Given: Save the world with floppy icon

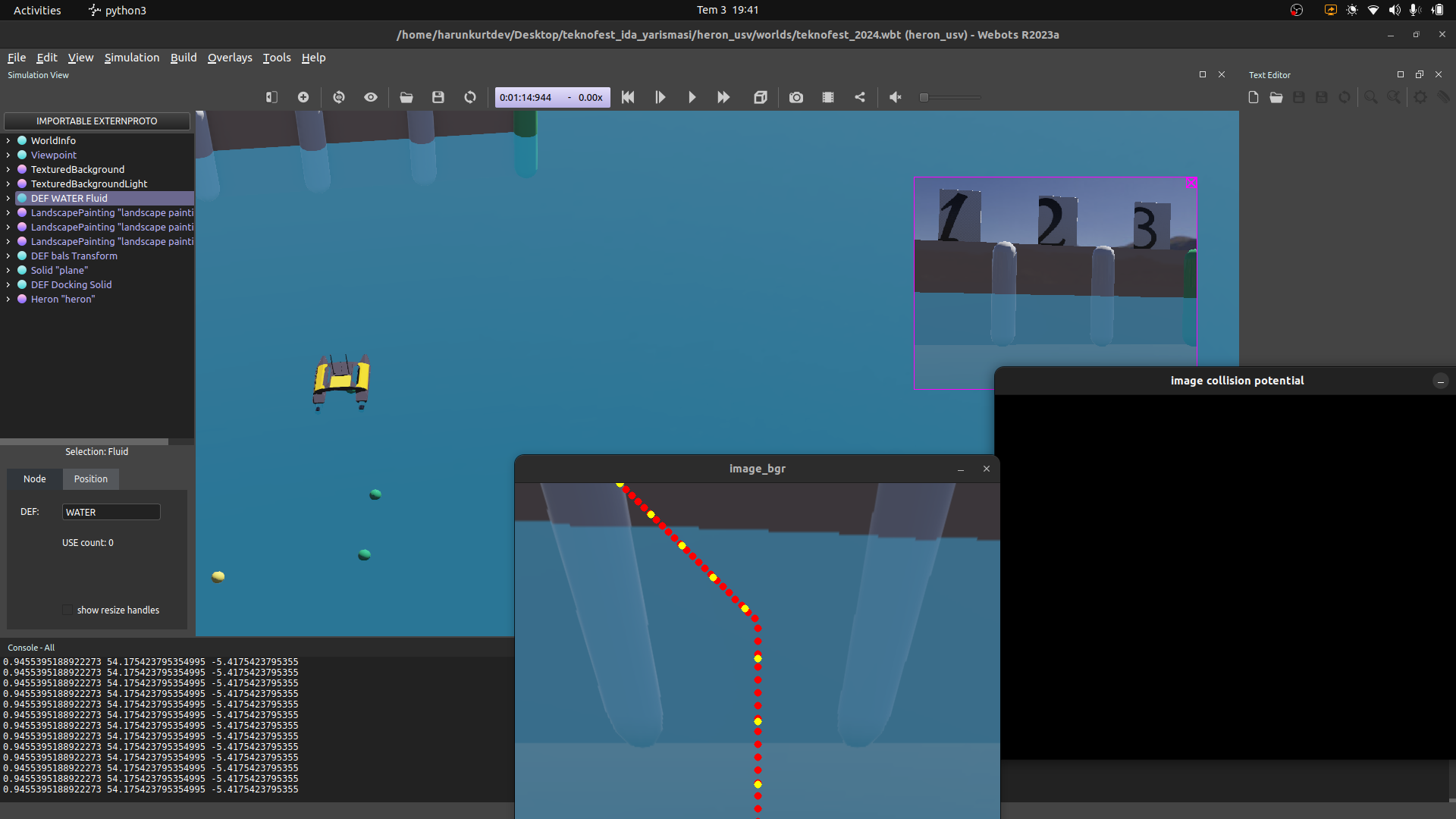Looking at the screenshot, I should click(x=438, y=97).
